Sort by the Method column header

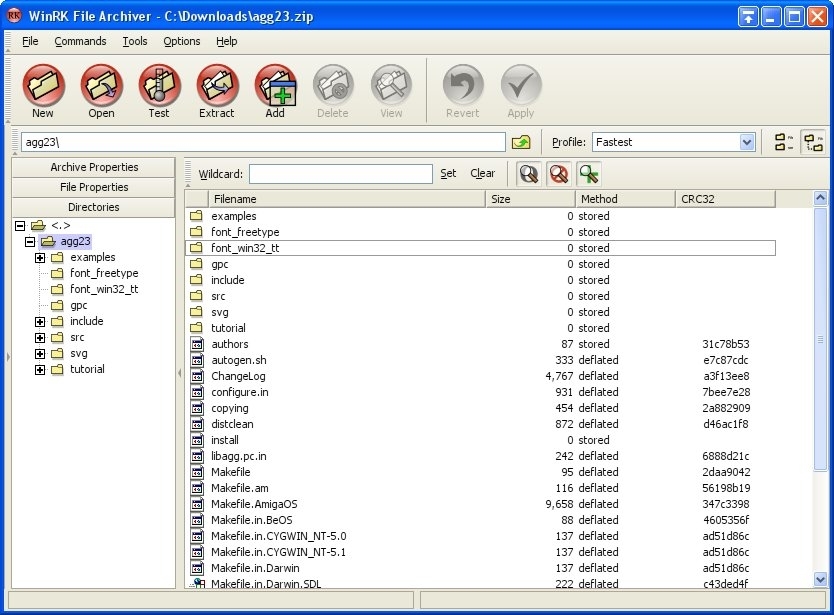pyautogui.click(x=625, y=199)
